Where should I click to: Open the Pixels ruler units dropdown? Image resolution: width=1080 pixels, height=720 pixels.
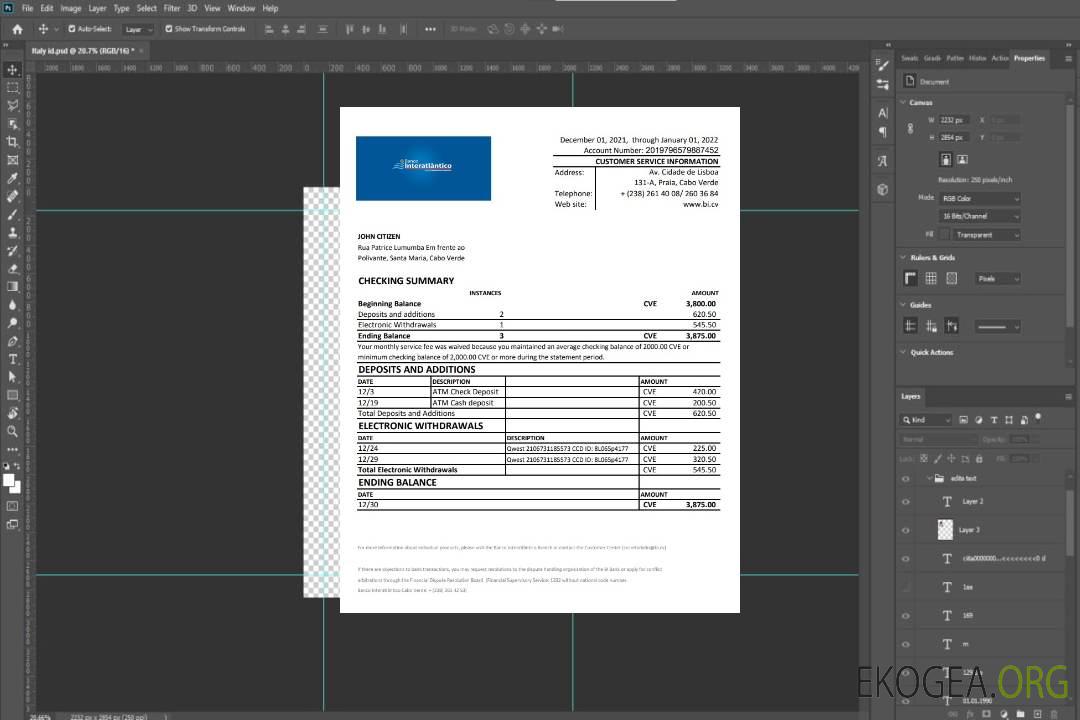point(998,278)
